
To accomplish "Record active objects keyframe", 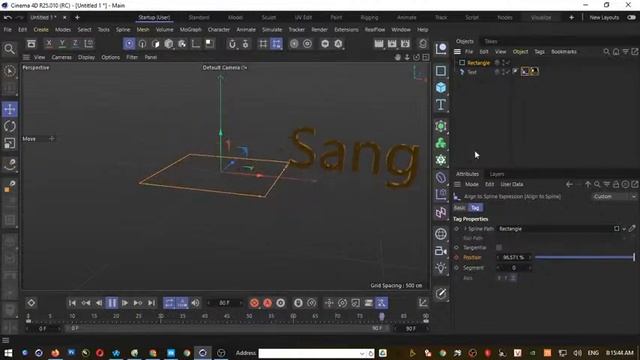I will click(x=254, y=303).
